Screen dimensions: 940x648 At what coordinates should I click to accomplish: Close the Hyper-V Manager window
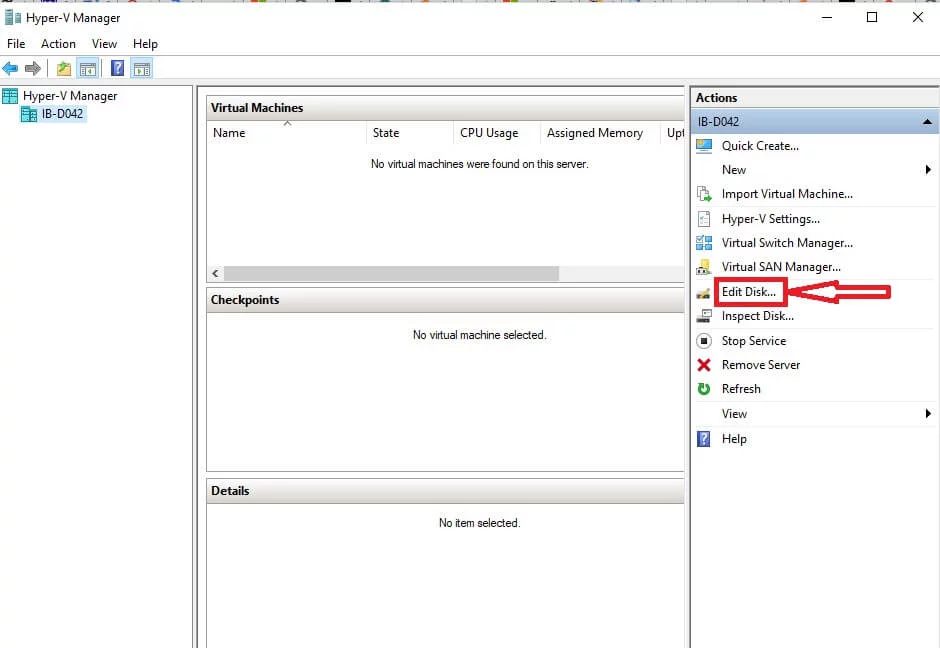[x=918, y=17]
